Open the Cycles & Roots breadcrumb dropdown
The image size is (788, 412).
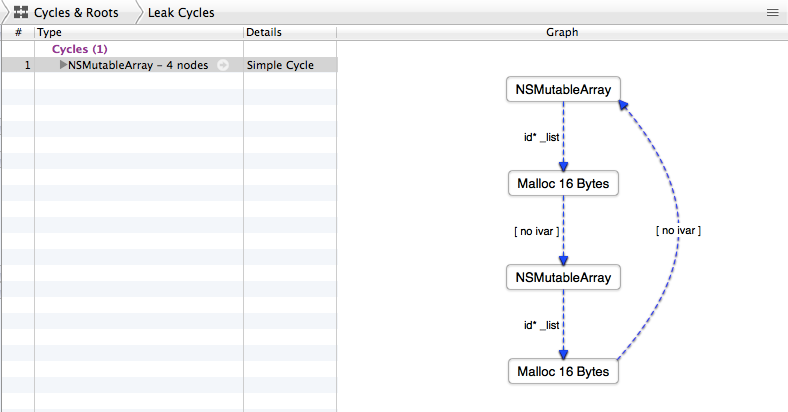tap(76, 13)
